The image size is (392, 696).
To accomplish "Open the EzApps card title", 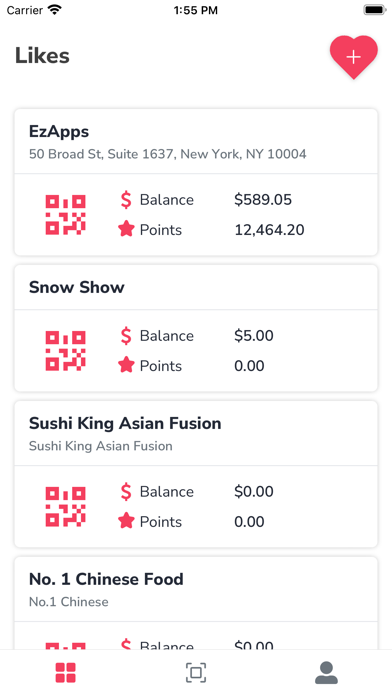I will (59, 131).
